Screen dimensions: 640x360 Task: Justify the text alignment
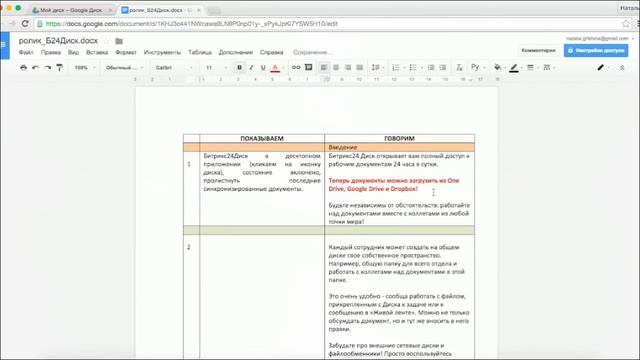(360, 67)
